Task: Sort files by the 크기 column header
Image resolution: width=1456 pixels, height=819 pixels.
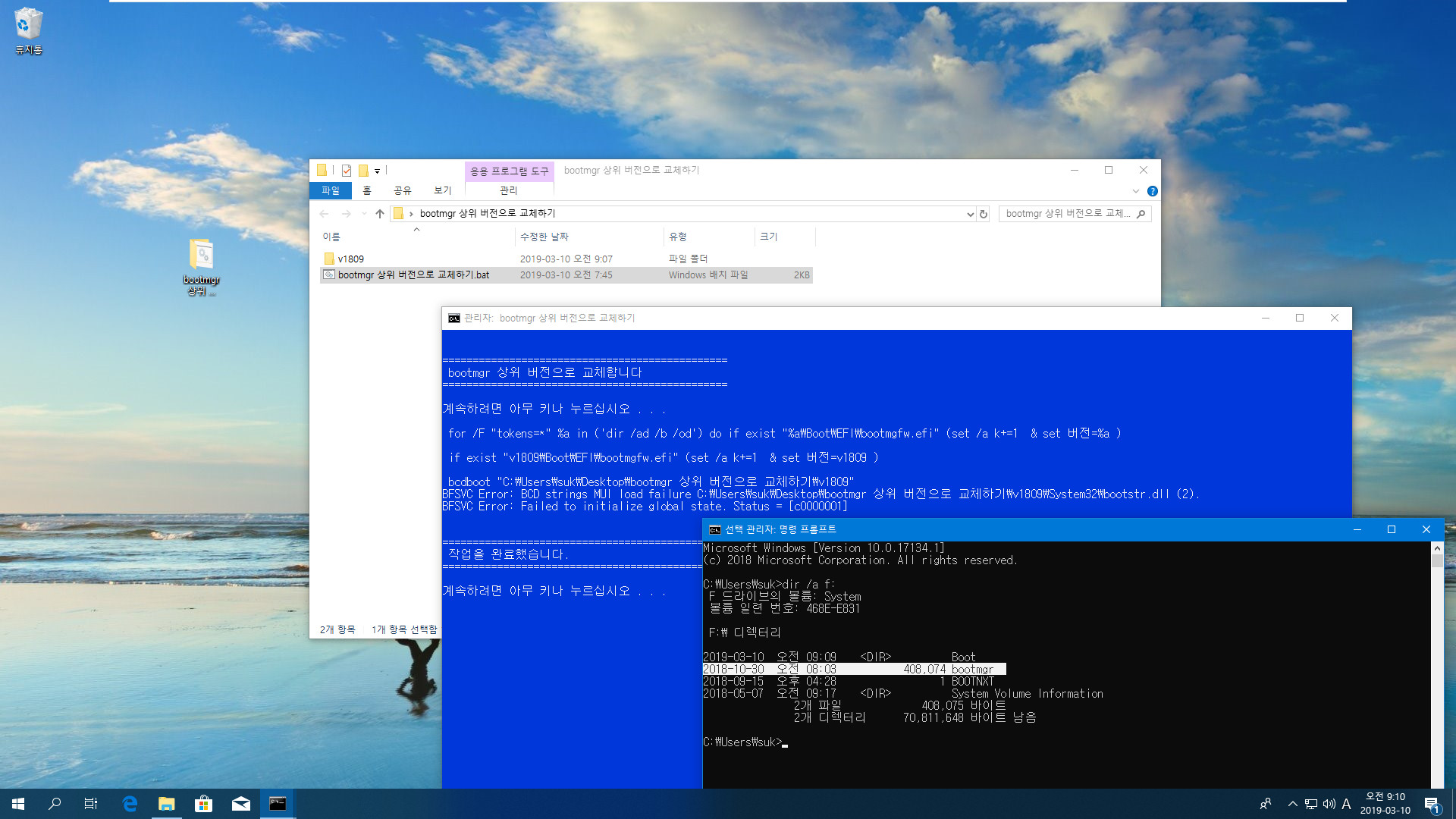Action: pos(785,237)
